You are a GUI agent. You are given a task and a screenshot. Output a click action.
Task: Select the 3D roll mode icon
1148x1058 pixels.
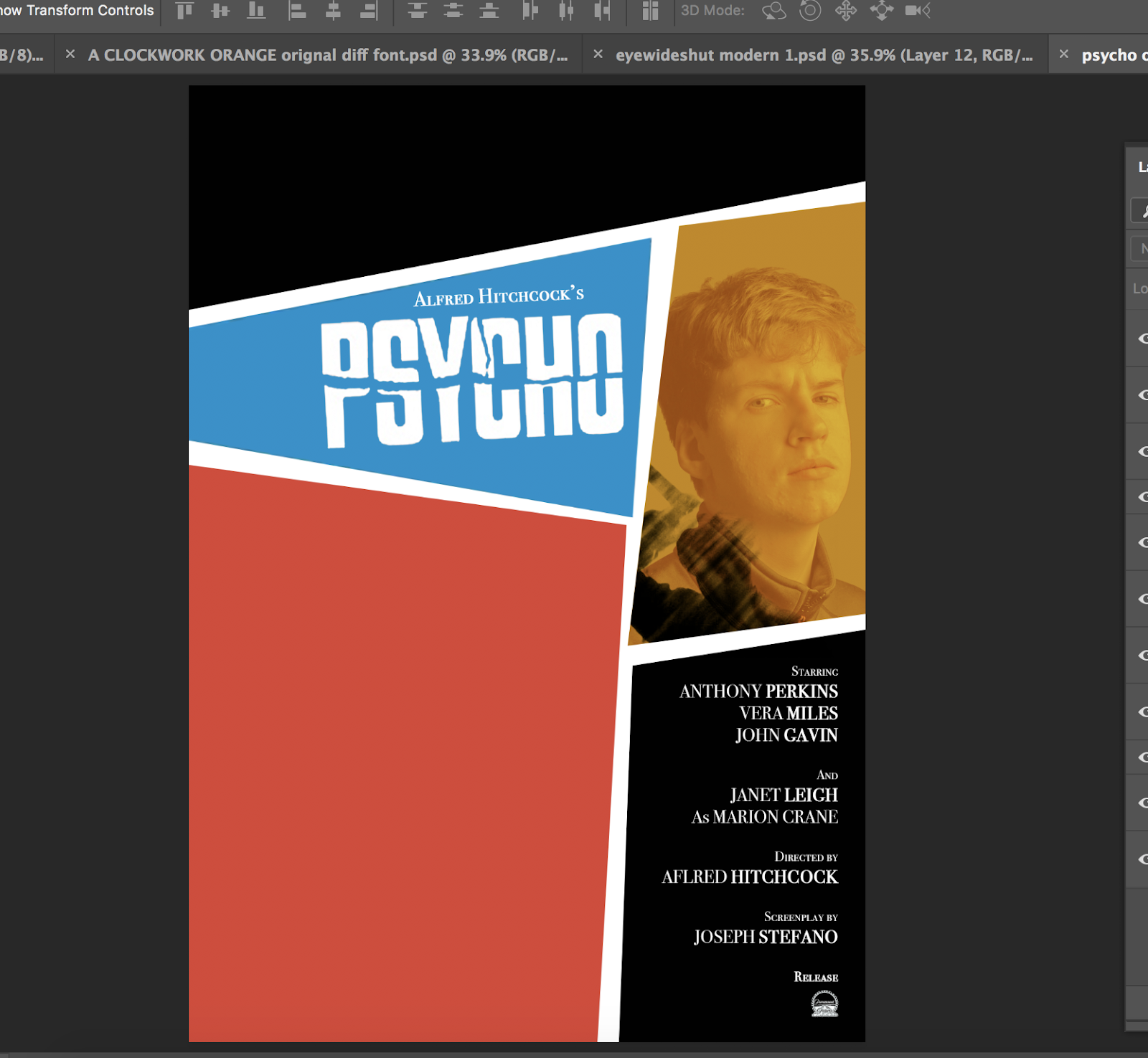(x=810, y=11)
